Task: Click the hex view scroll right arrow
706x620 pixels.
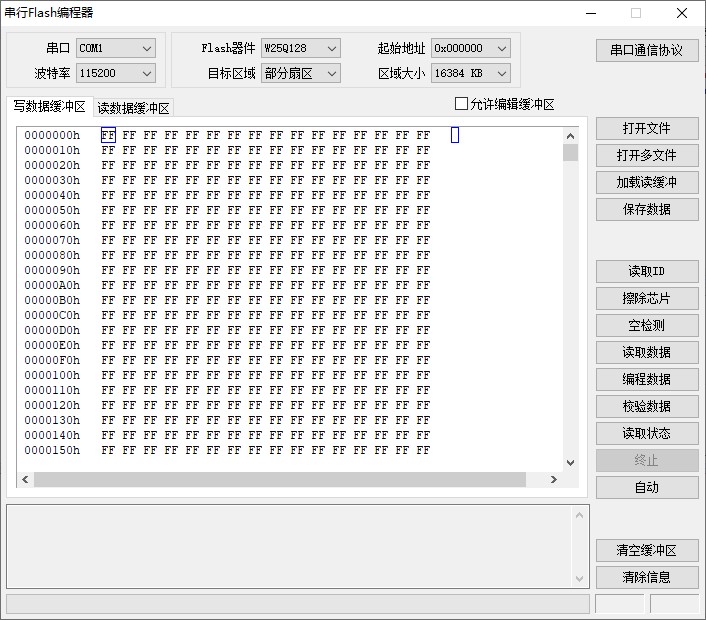Action: 554,480
